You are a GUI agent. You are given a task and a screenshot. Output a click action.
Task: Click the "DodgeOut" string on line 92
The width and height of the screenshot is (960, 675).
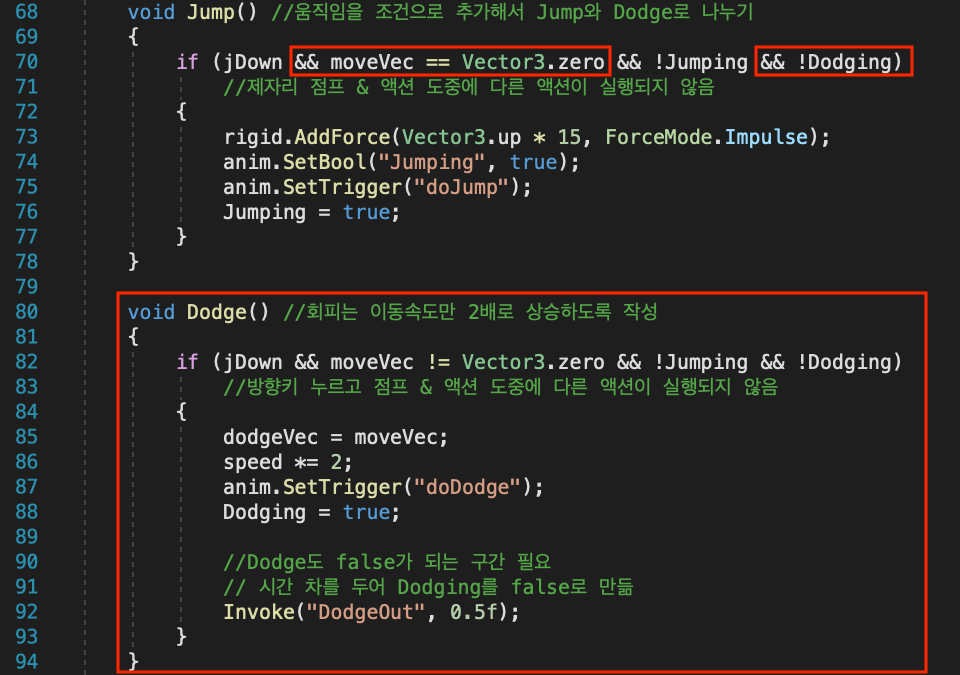pos(366,612)
